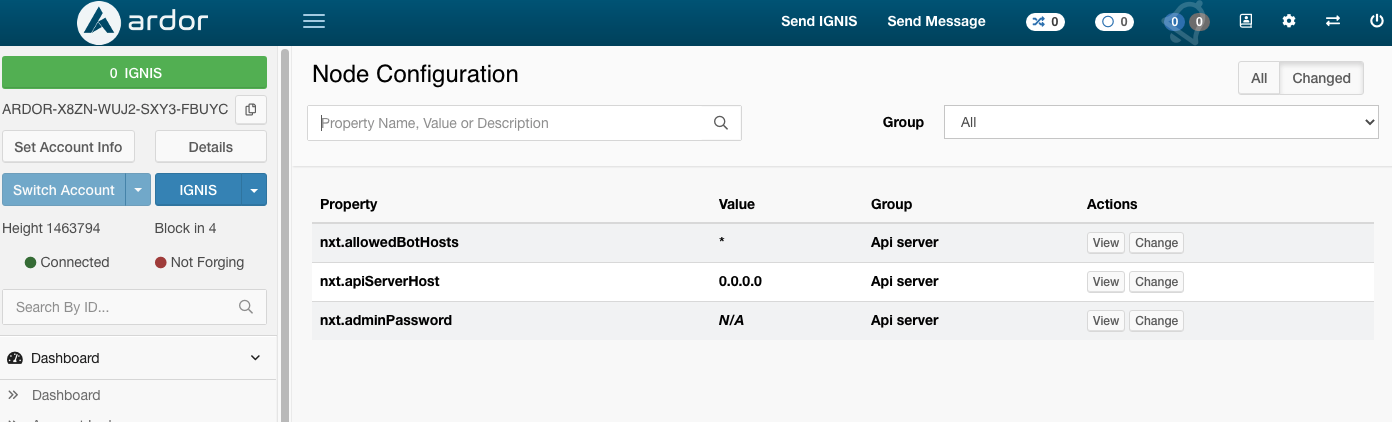Viewport: 1392px width, 422px height.
Task: Click the power logout icon
Action: tap(1377, 21)
